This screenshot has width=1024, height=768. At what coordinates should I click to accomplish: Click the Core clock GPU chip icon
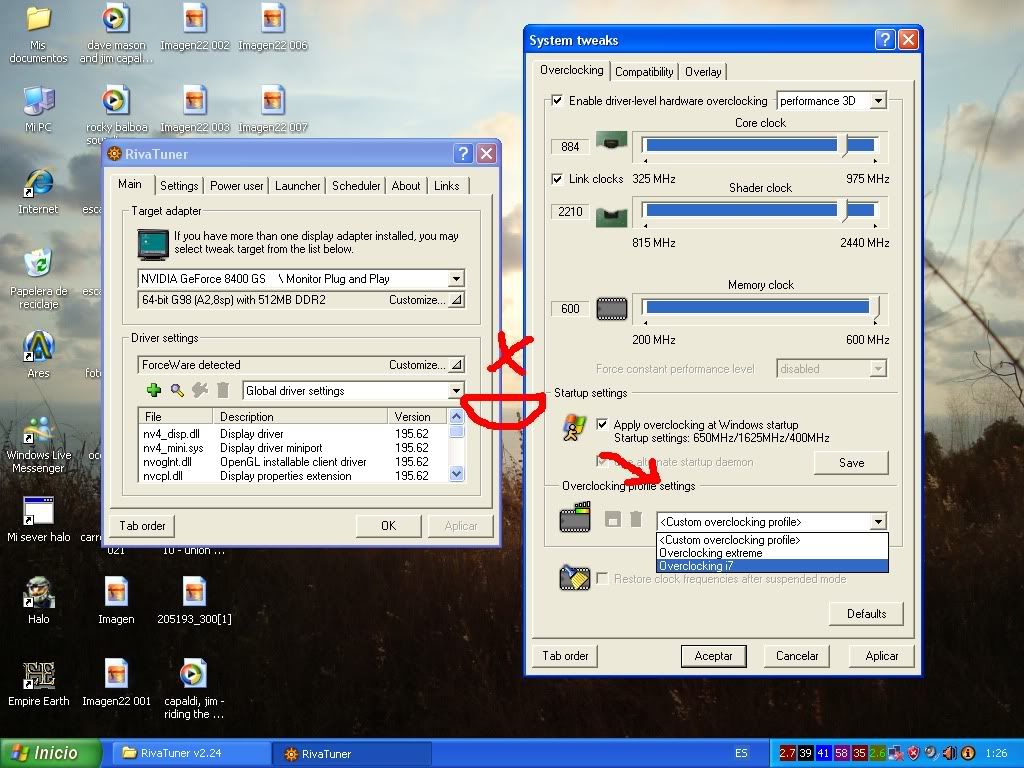coord(611,141)
